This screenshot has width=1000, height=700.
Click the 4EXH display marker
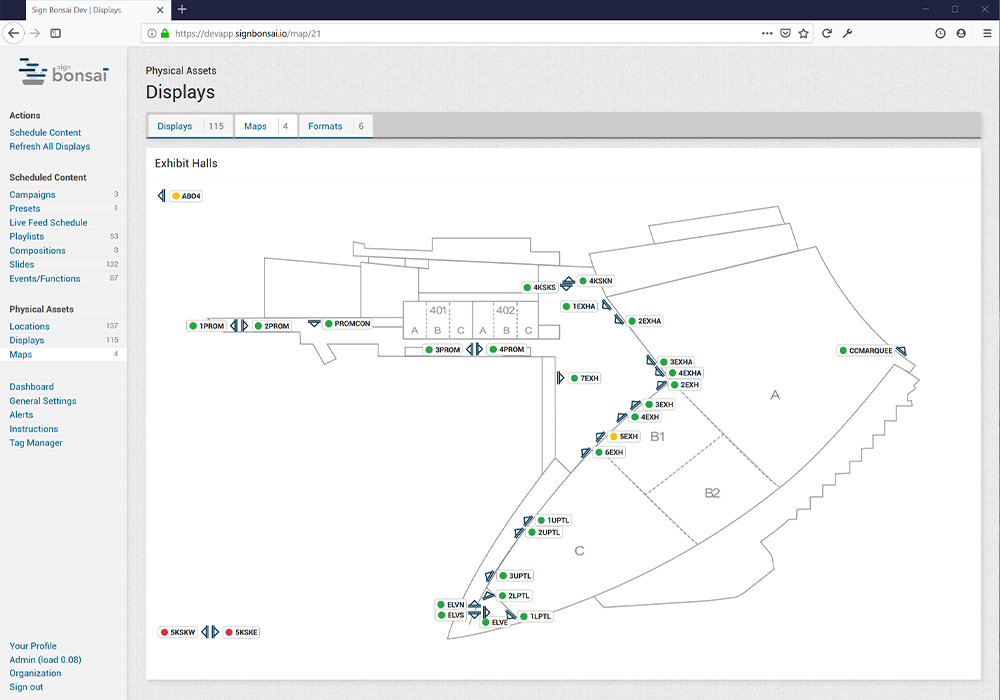tap(645, 418)
